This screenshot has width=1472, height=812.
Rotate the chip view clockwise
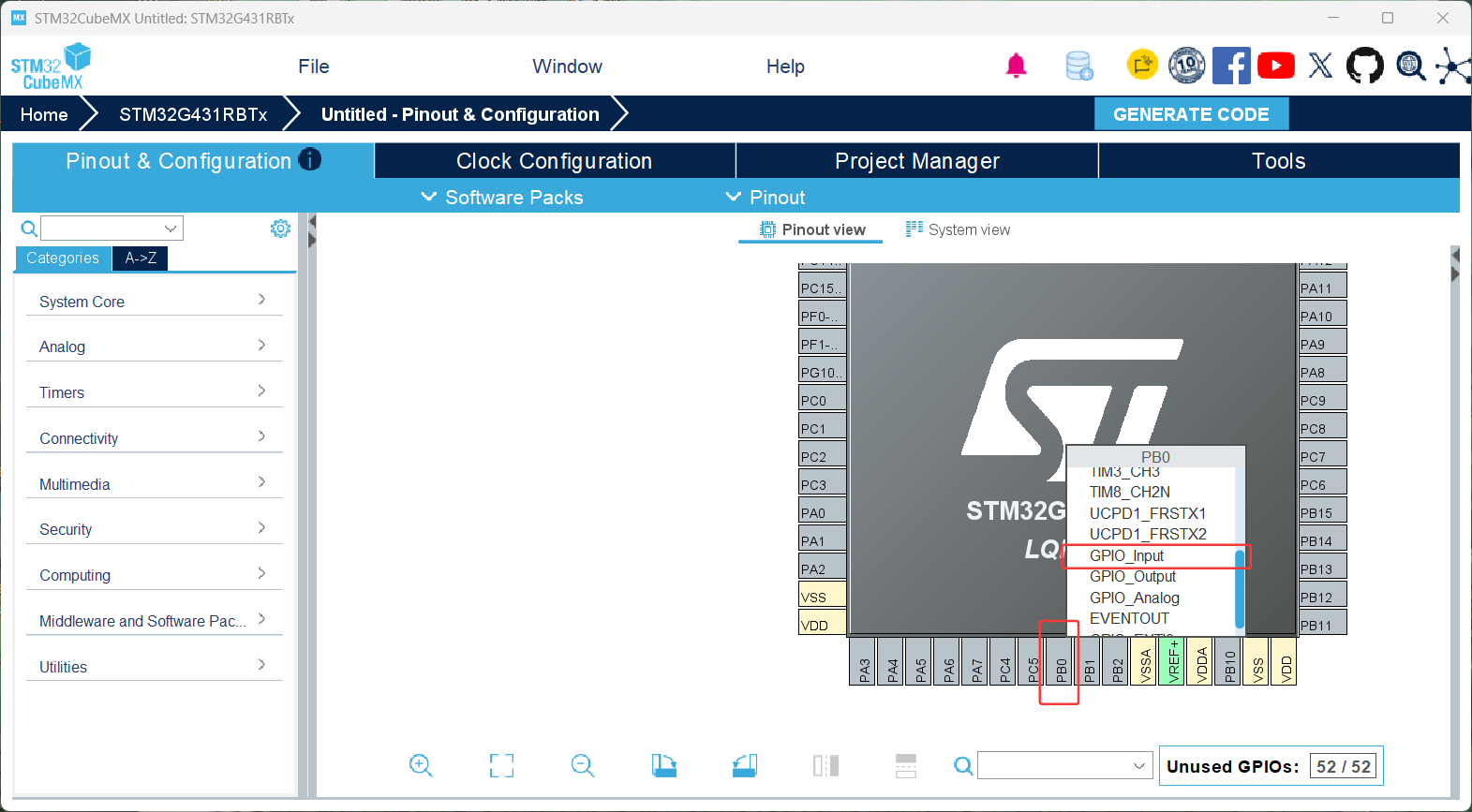click(x=664, y=766)
